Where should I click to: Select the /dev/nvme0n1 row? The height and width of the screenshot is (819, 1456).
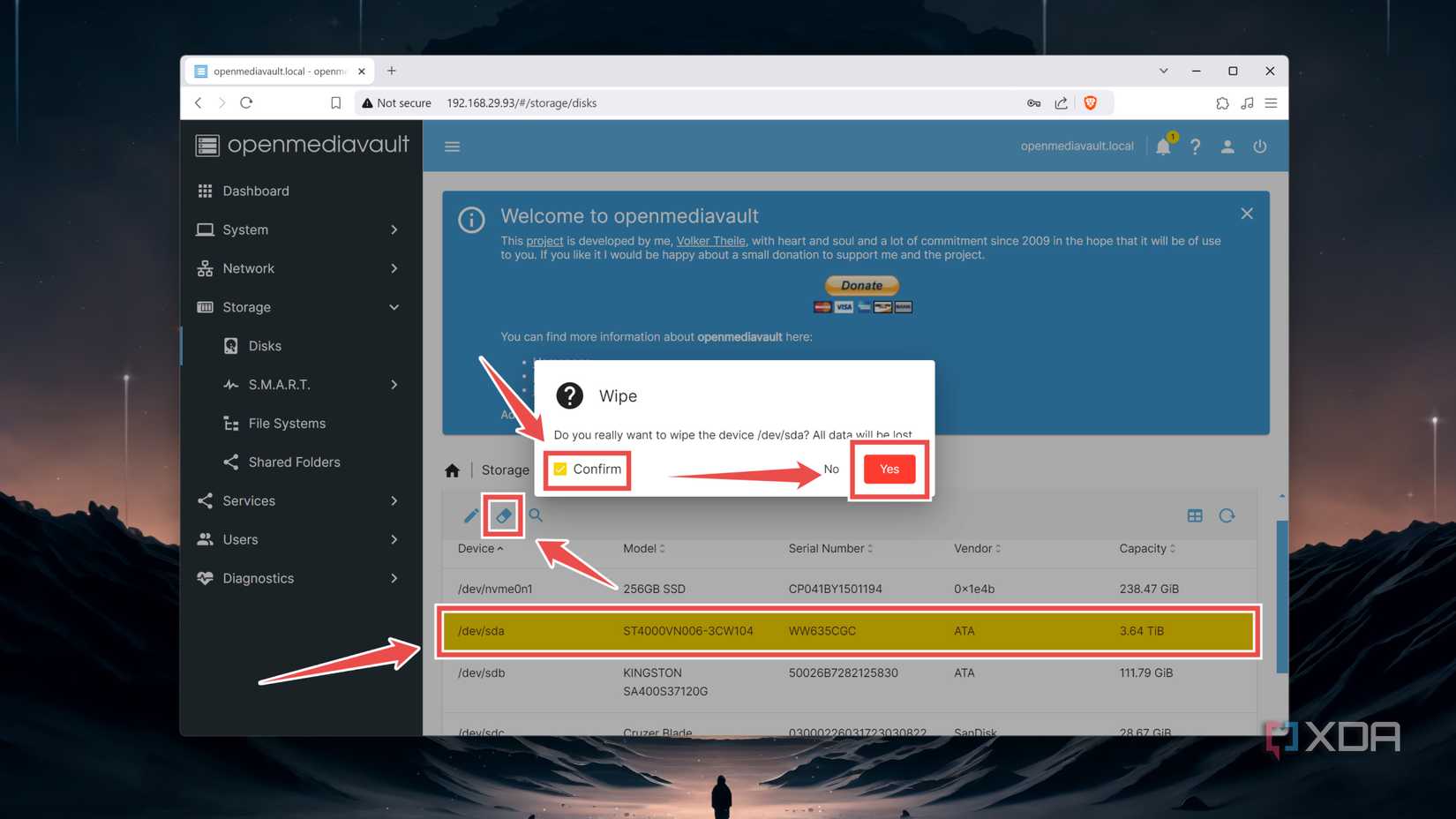pyautogui.click(x=849, y=589)
